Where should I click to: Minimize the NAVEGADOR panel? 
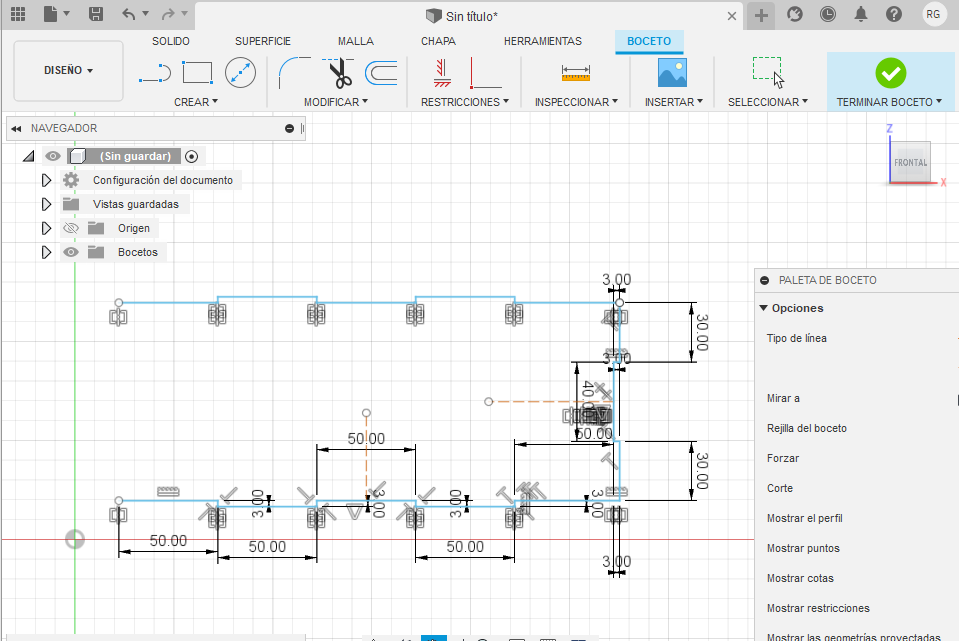[x=289, y=128]
